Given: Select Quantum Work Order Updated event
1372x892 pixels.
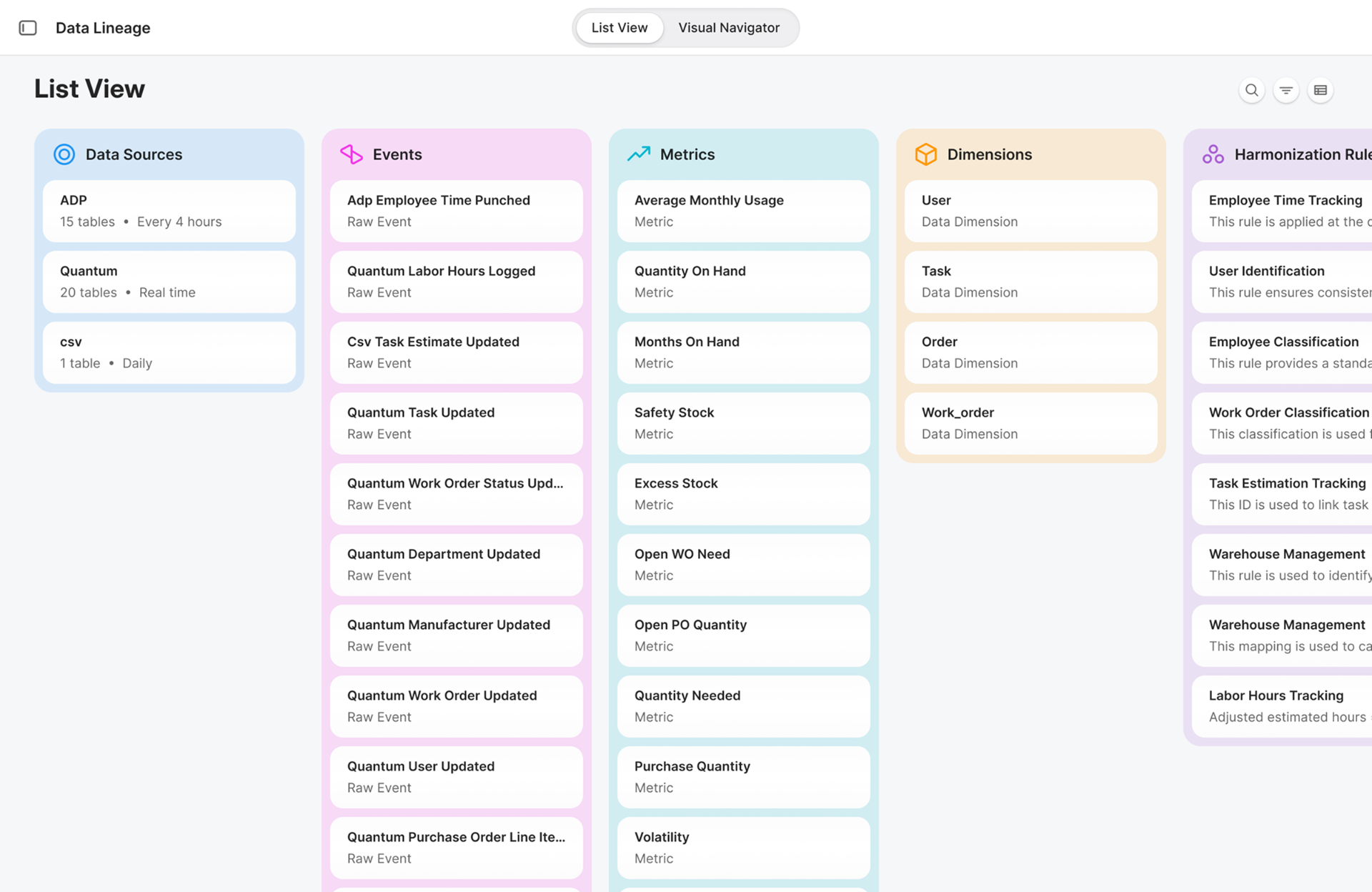Looking at the screenshot, I should point(457,706).
